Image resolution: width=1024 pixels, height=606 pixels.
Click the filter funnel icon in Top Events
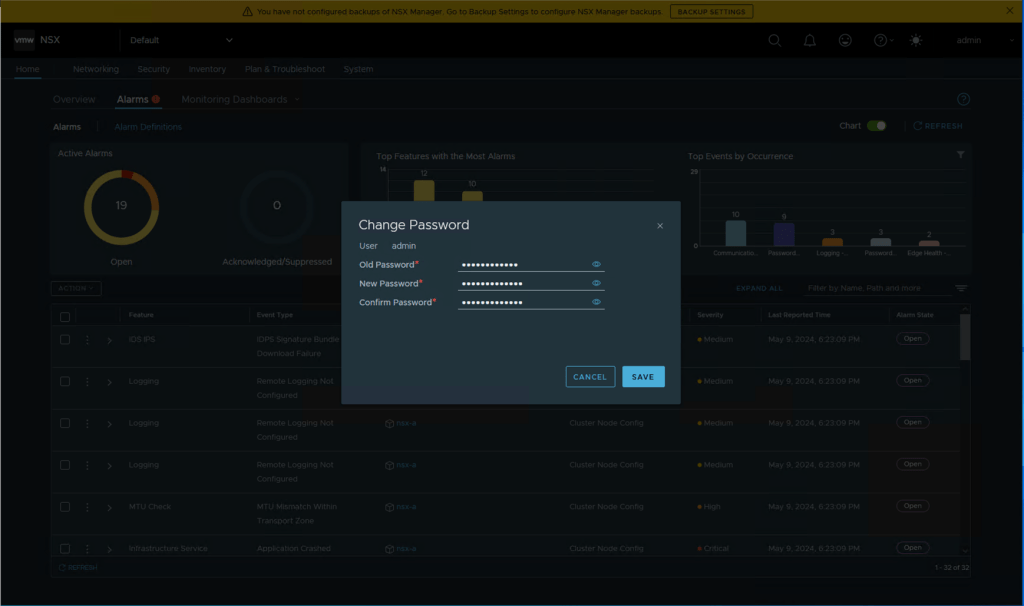coord(961,155)
